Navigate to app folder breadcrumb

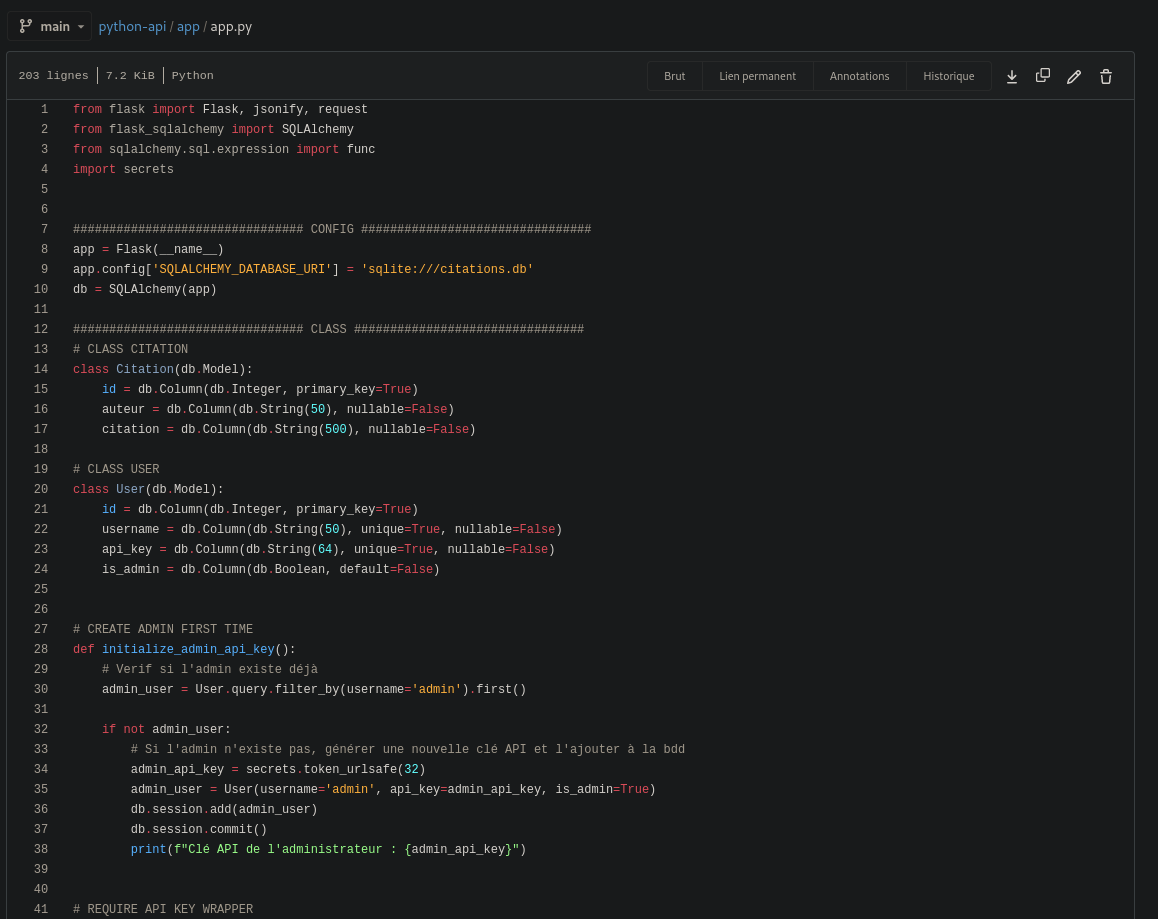tap(188, 26)
